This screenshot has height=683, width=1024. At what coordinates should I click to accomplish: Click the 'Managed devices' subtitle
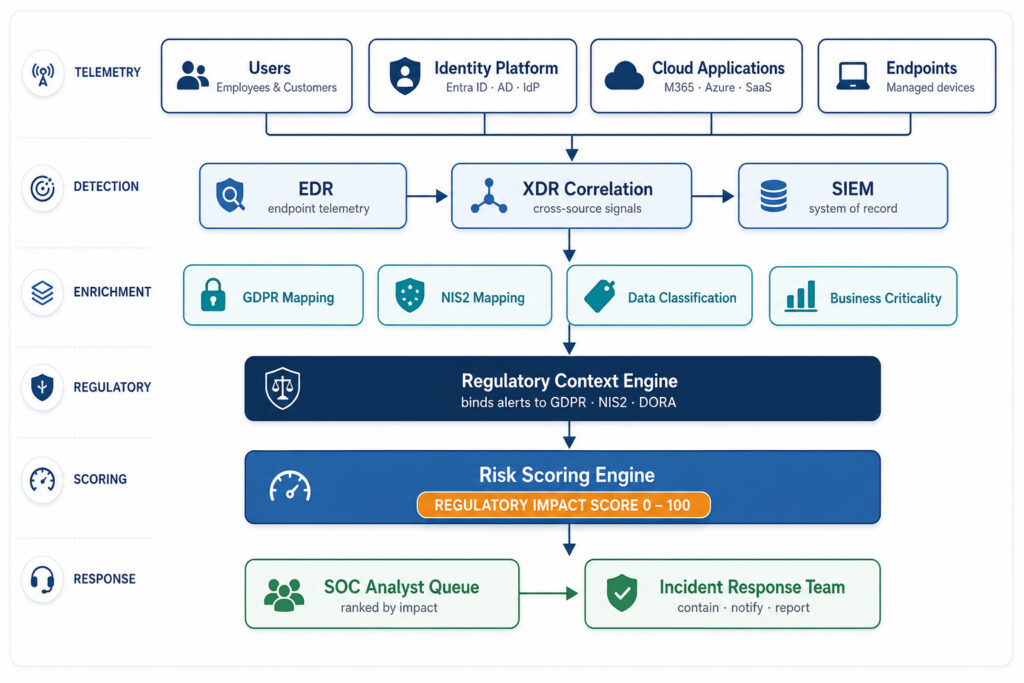[930, 87]
